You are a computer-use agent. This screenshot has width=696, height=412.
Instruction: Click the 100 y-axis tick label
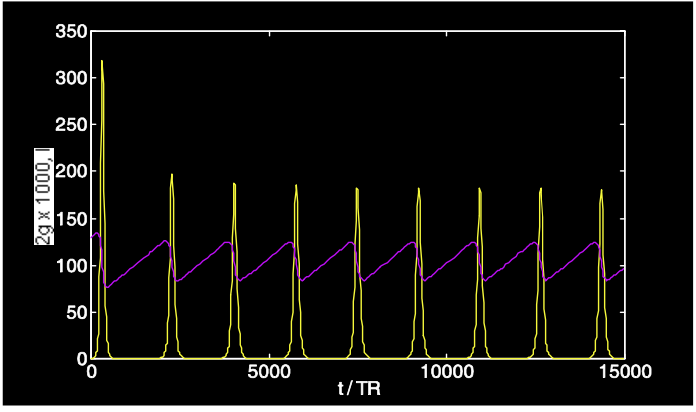point(71,266)
